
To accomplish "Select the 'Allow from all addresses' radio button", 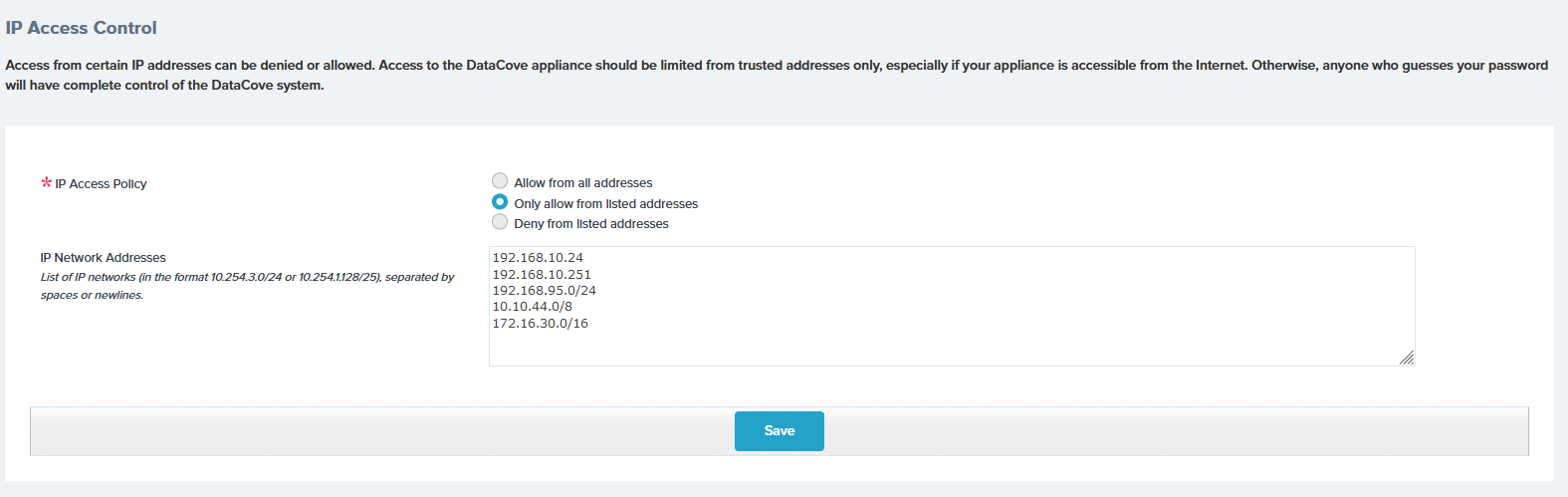I will point(500,180).
